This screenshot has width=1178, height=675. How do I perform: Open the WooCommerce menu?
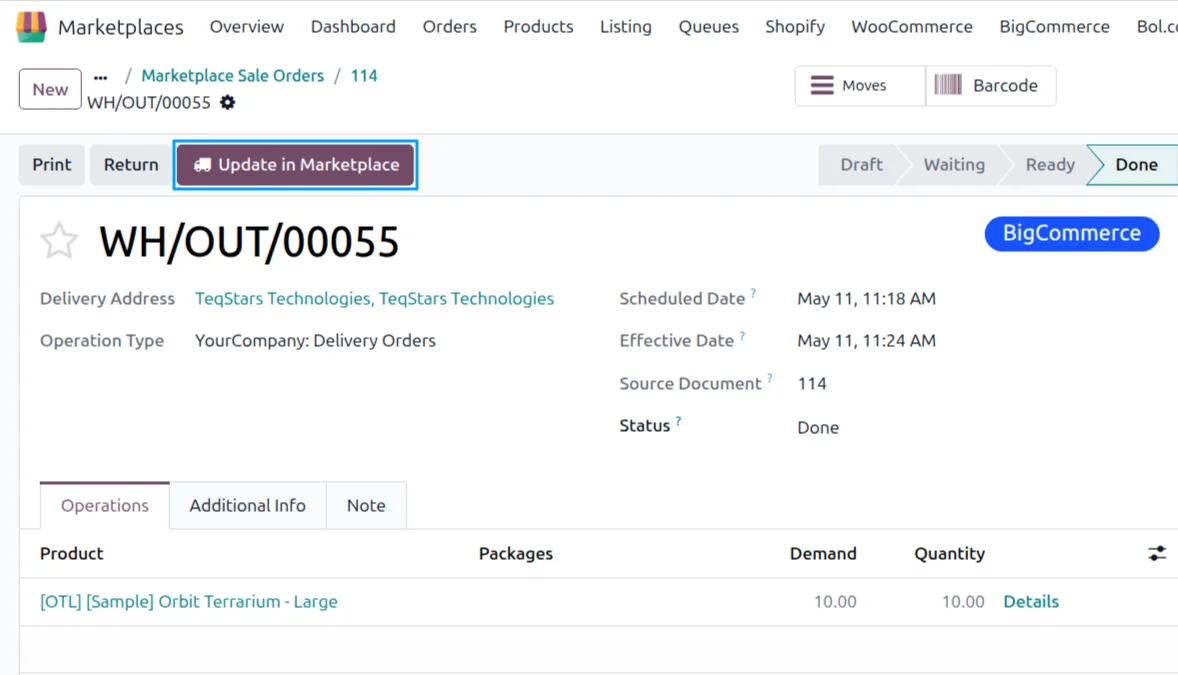pos(912,27)
